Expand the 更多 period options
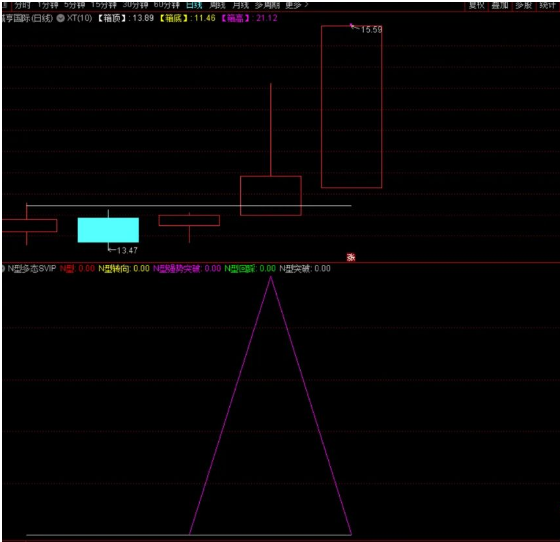The width and height of the screenshot is (560, 542). tap(296, 5)
